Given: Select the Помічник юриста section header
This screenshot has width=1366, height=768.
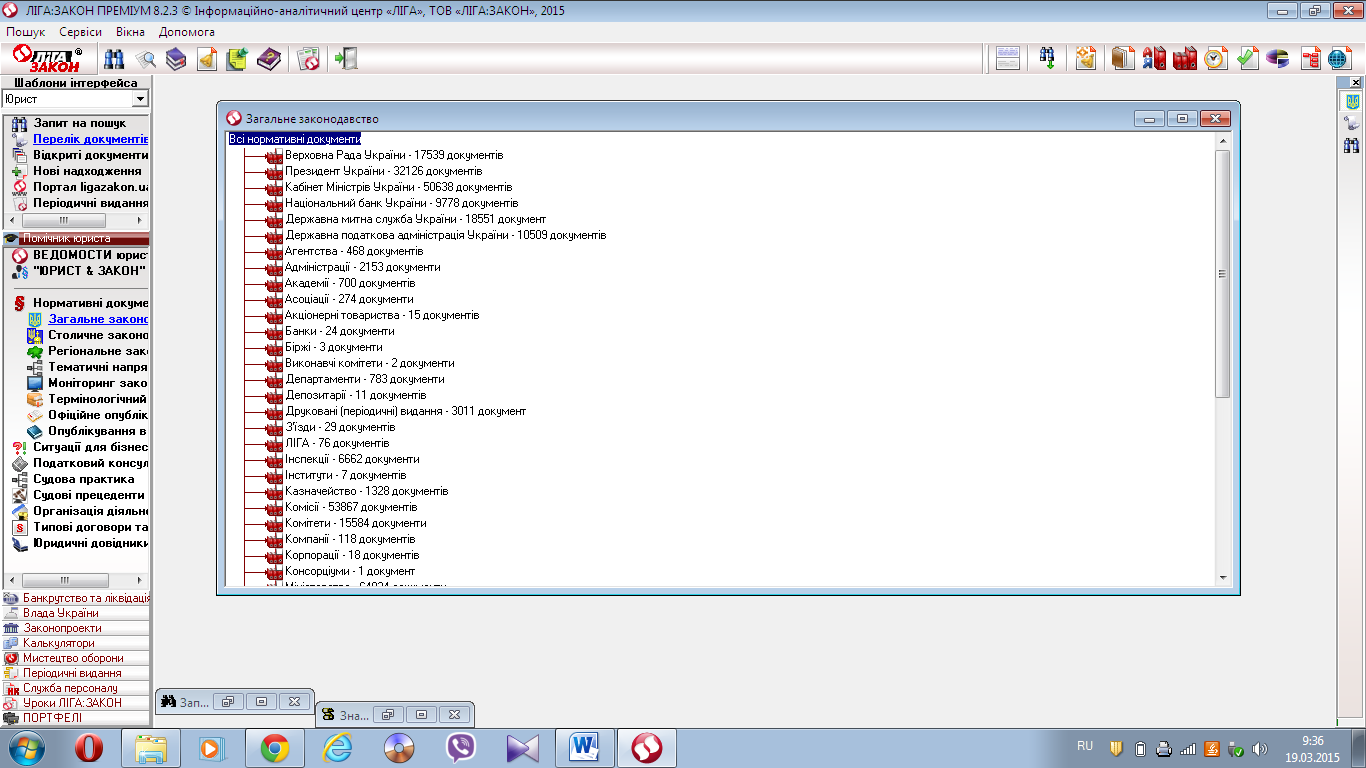Looking at the screenshot, I should click(76, 239).
